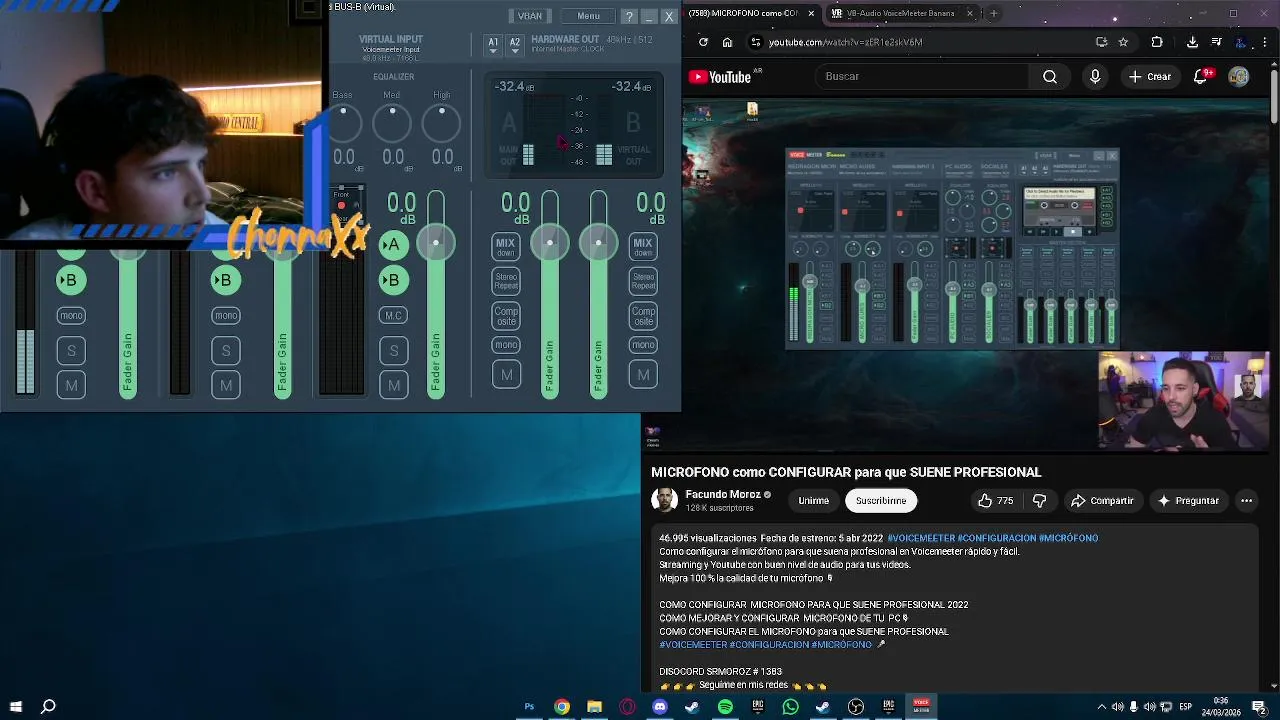Open the browser downloads icon
Viewport: 1280px width, 720px height.
point(1192,42)
